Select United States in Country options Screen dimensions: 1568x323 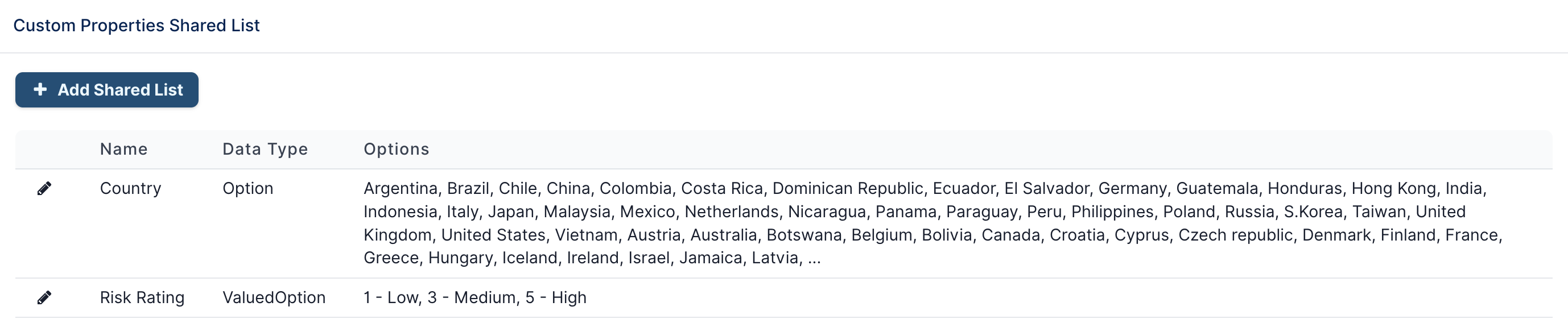click(x=493, y=235)
